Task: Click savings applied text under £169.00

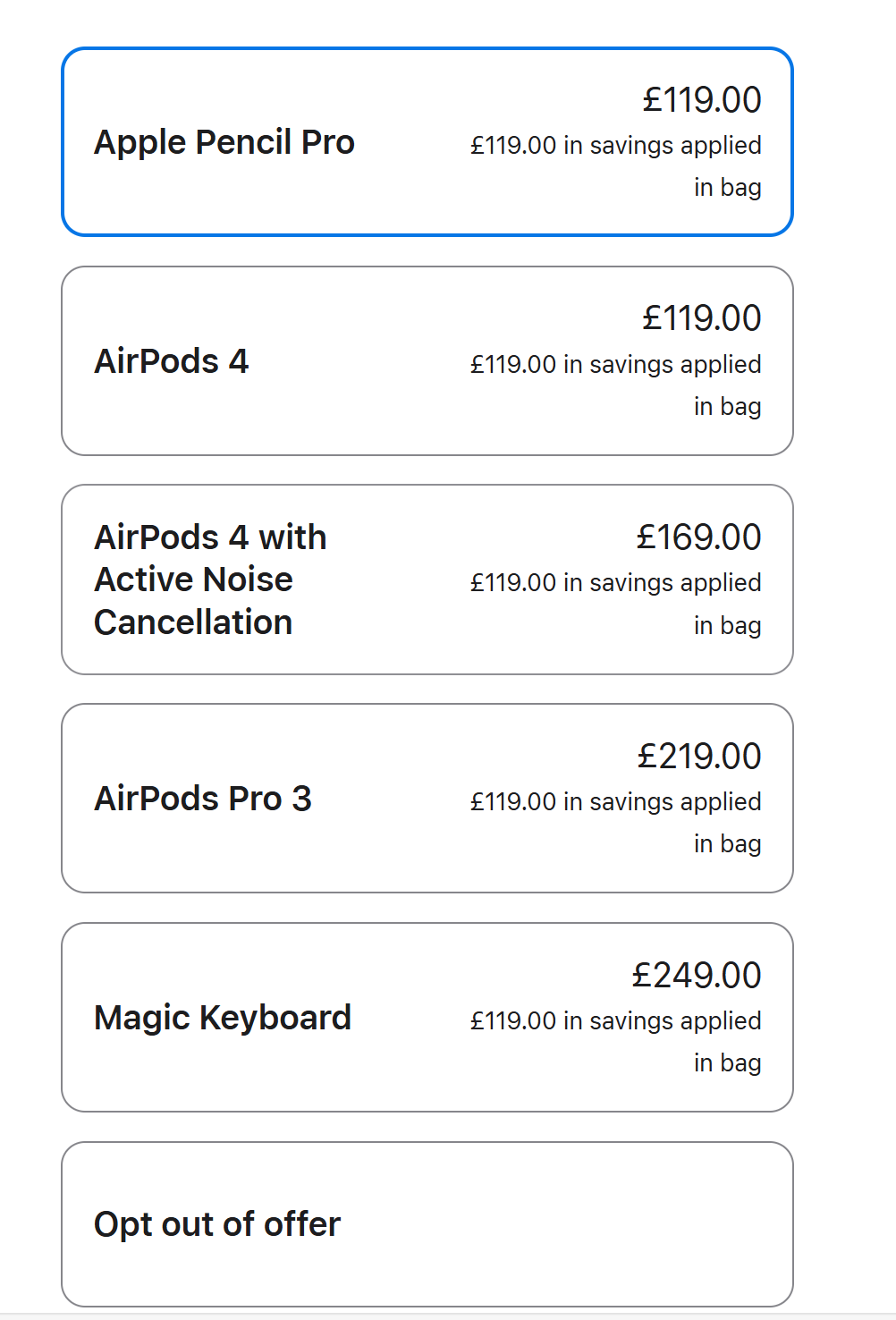Action: click(616, 583)
